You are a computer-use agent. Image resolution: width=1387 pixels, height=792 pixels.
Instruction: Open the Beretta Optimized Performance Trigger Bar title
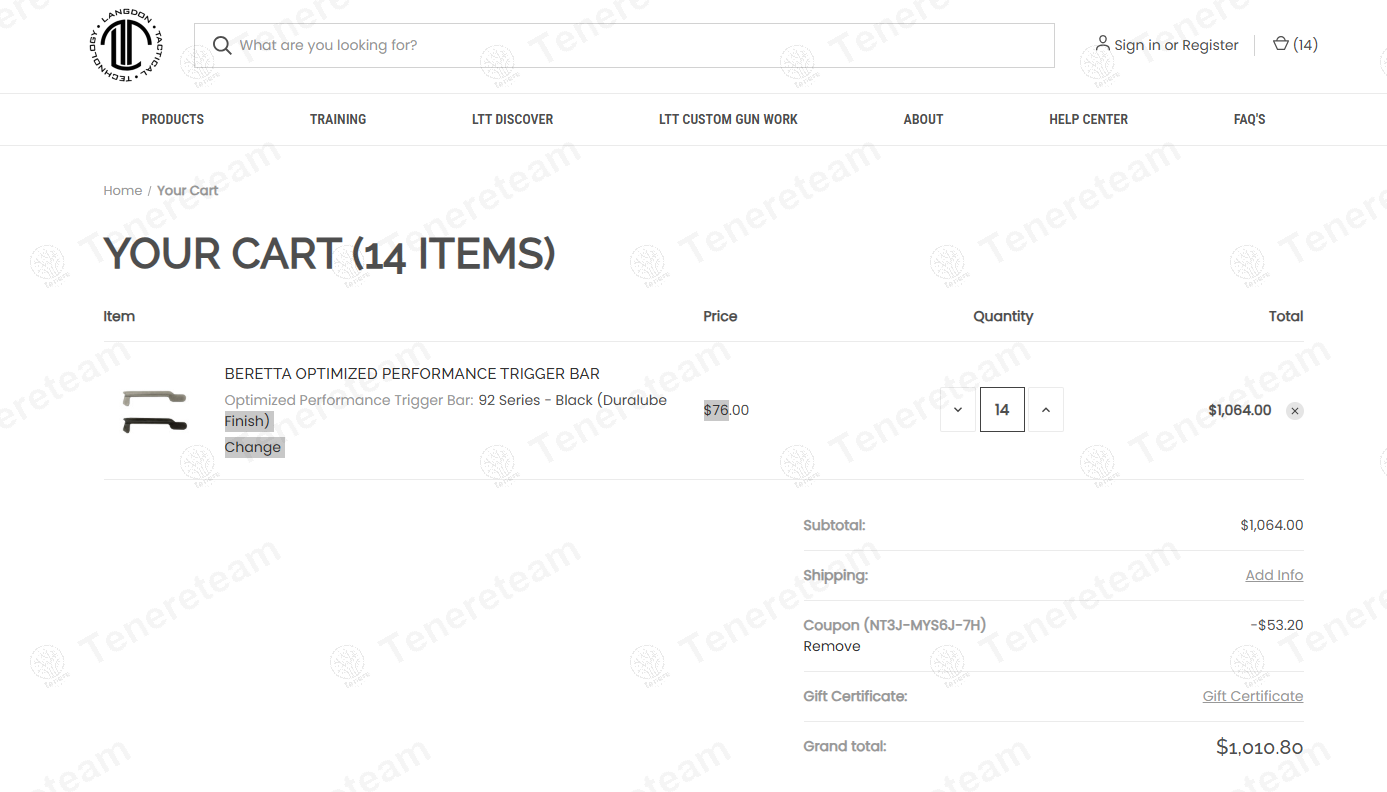coord(412,374)
